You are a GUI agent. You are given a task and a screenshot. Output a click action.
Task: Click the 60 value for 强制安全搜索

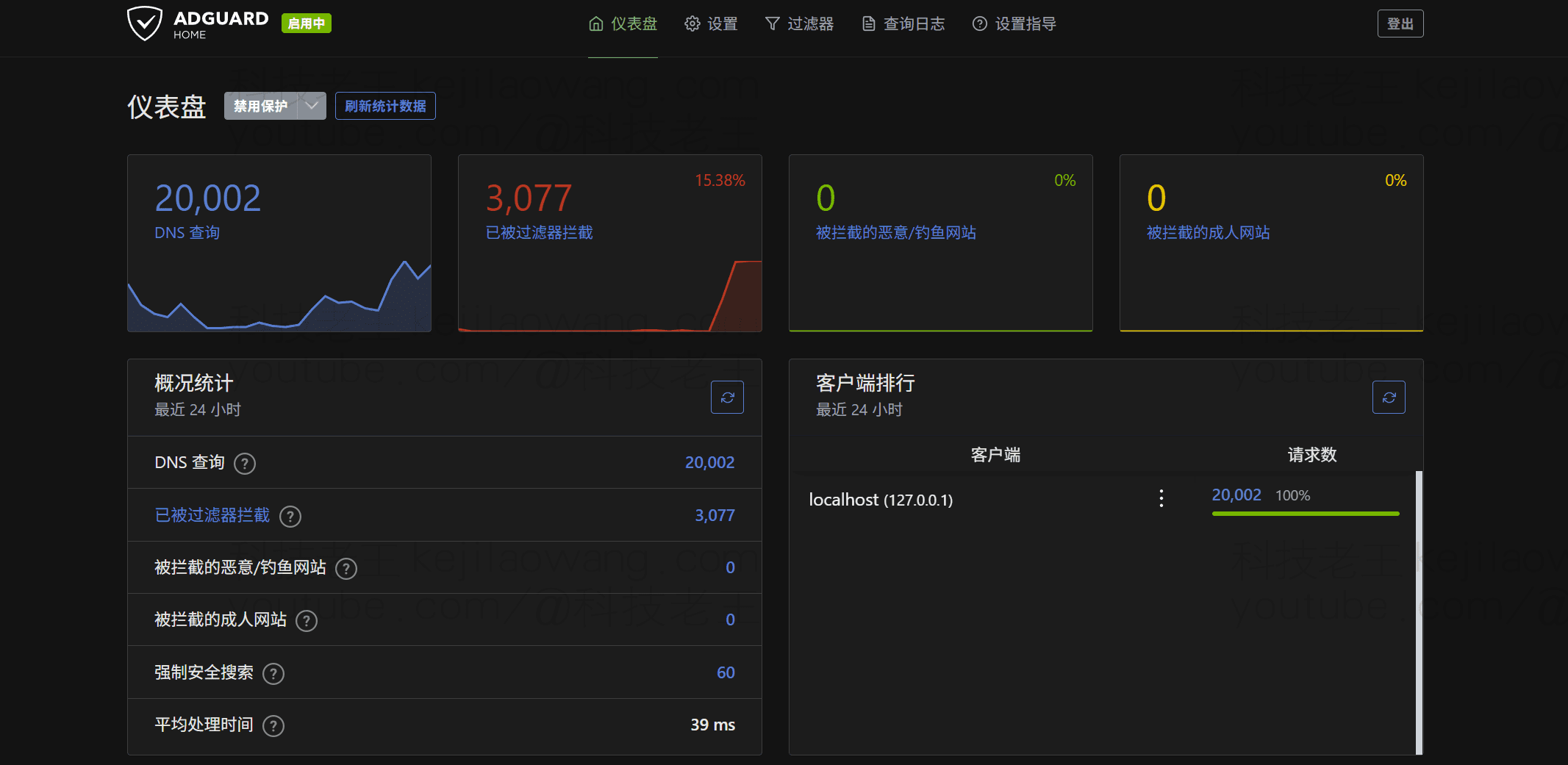pyautogui.click(x=726, y=672)
